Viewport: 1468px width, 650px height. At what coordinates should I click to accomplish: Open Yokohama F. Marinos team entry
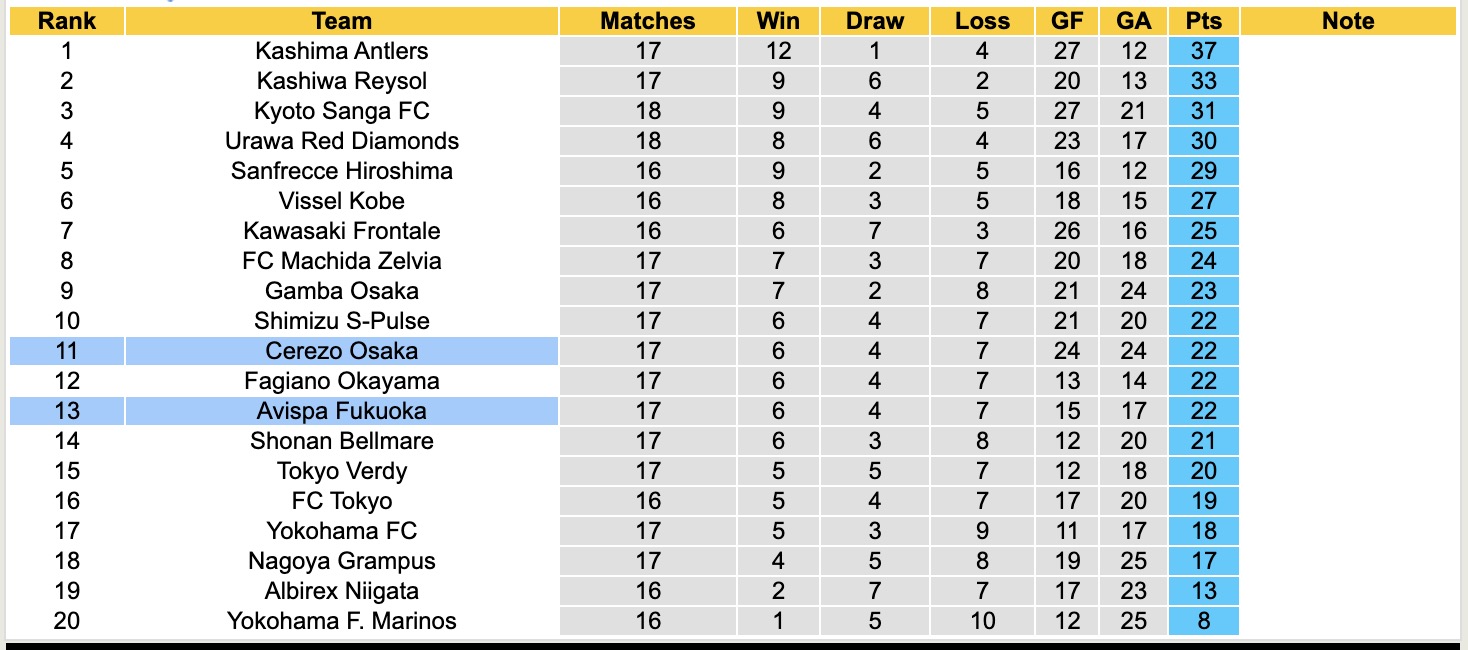pos(341,621)
